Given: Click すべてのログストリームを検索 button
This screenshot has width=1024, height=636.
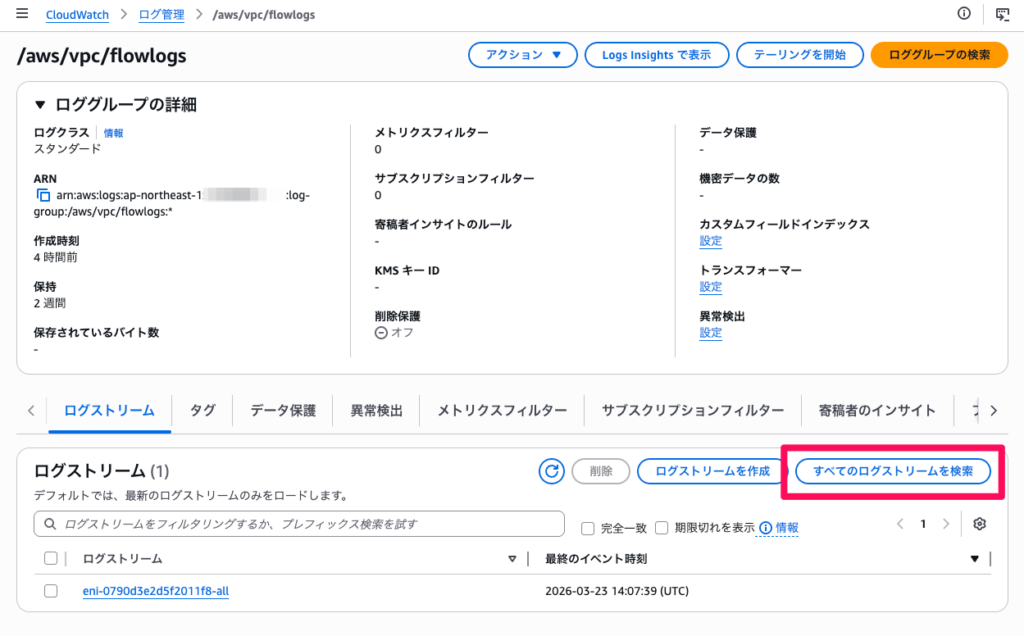Looking at the screenshot, I should [x=892, y=471].
